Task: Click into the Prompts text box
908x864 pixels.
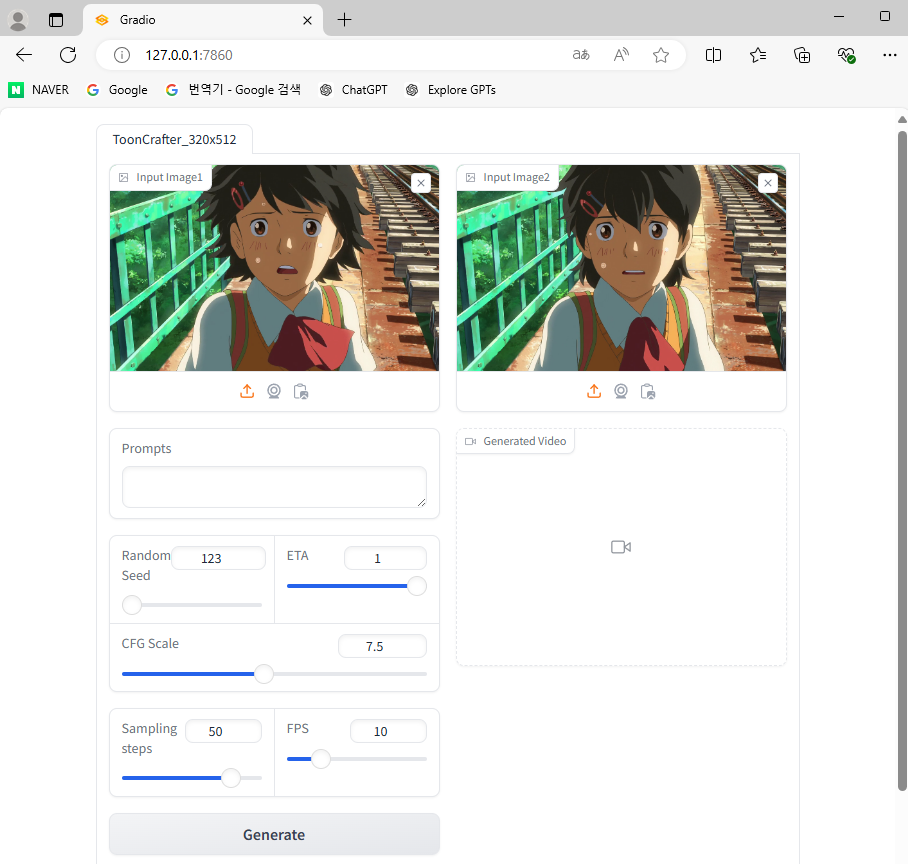Action: [x=274, y=487]
